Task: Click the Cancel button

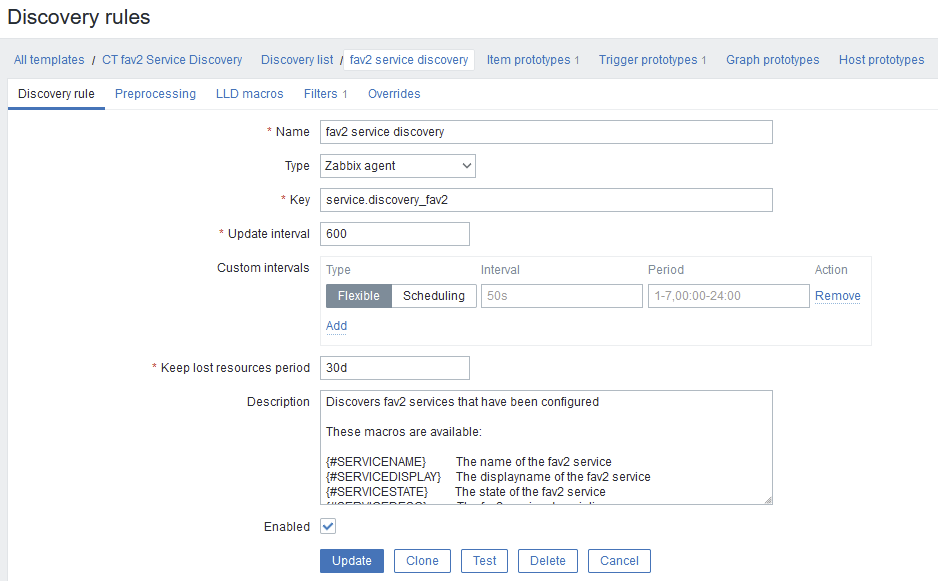Action: (x=619, y=561)
